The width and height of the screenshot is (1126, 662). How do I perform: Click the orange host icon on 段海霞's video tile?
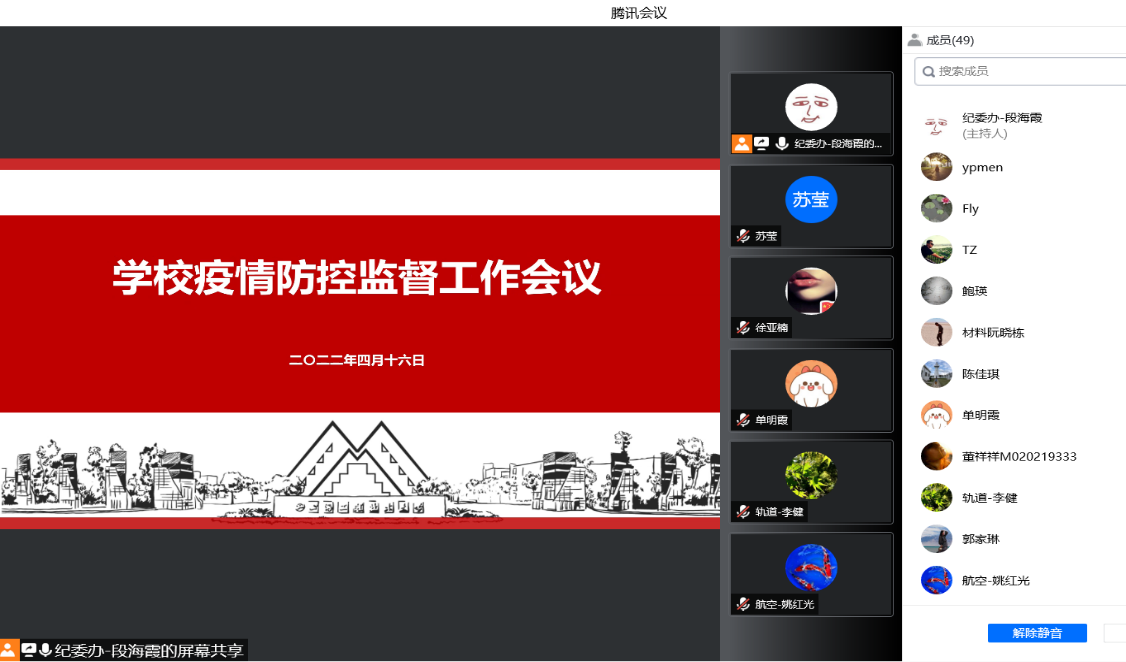(x=741, y=144)
